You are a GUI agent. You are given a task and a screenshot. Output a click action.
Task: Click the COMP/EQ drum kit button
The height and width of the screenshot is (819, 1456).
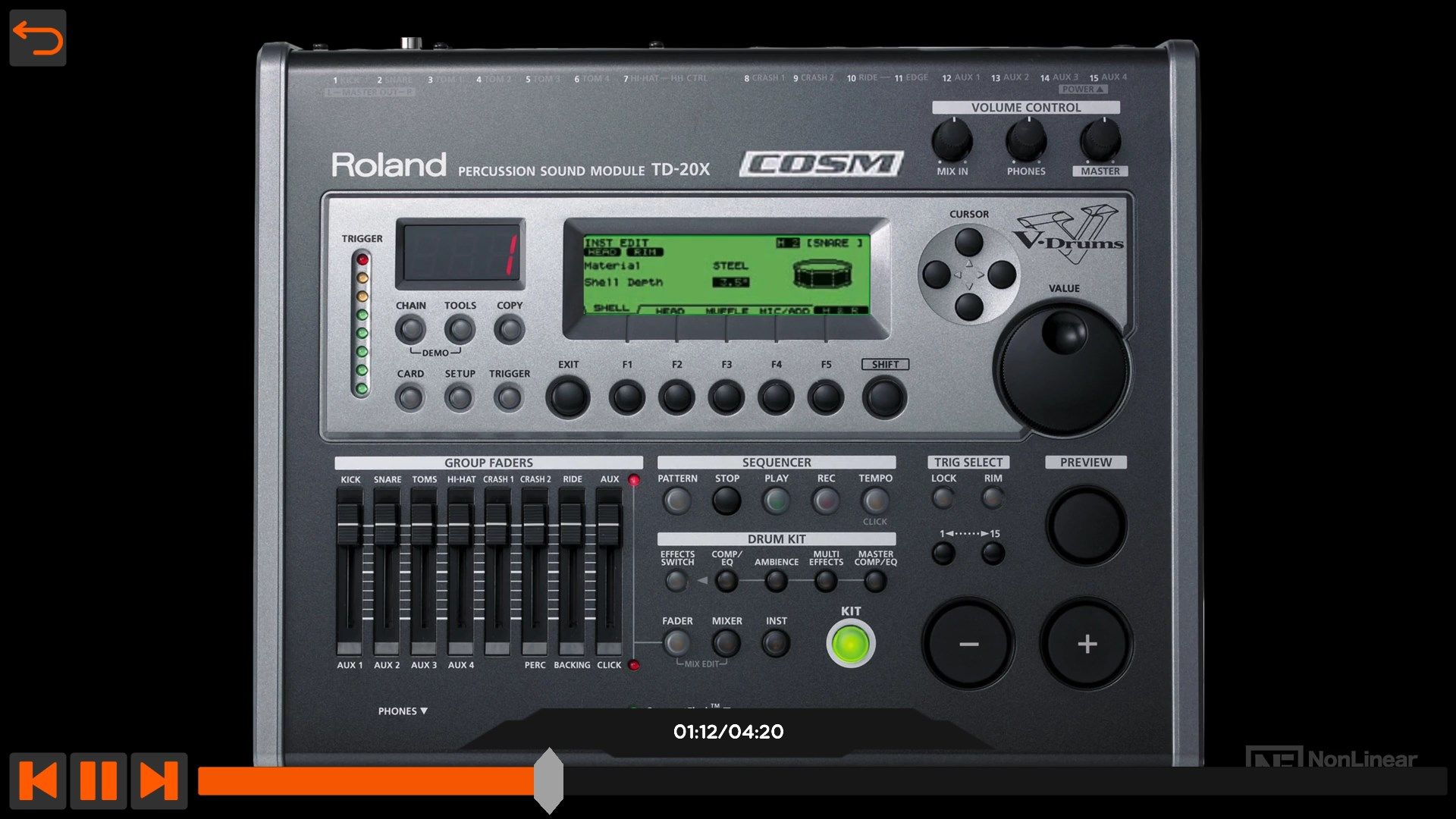pyautogui.click(x=726, y=582)
